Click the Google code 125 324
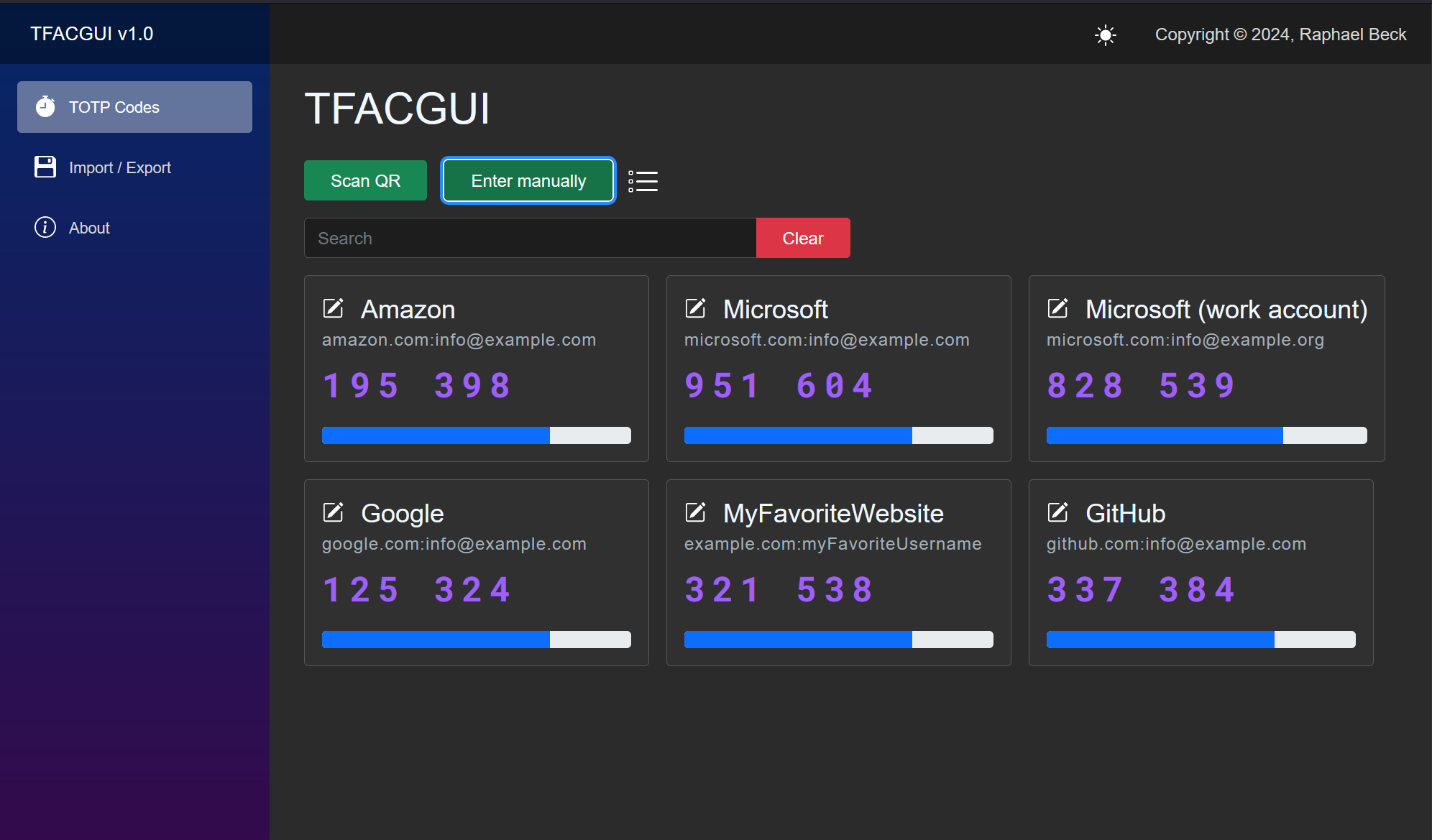Viewport: 1432px width, 840px height. (x=416, y=590)
